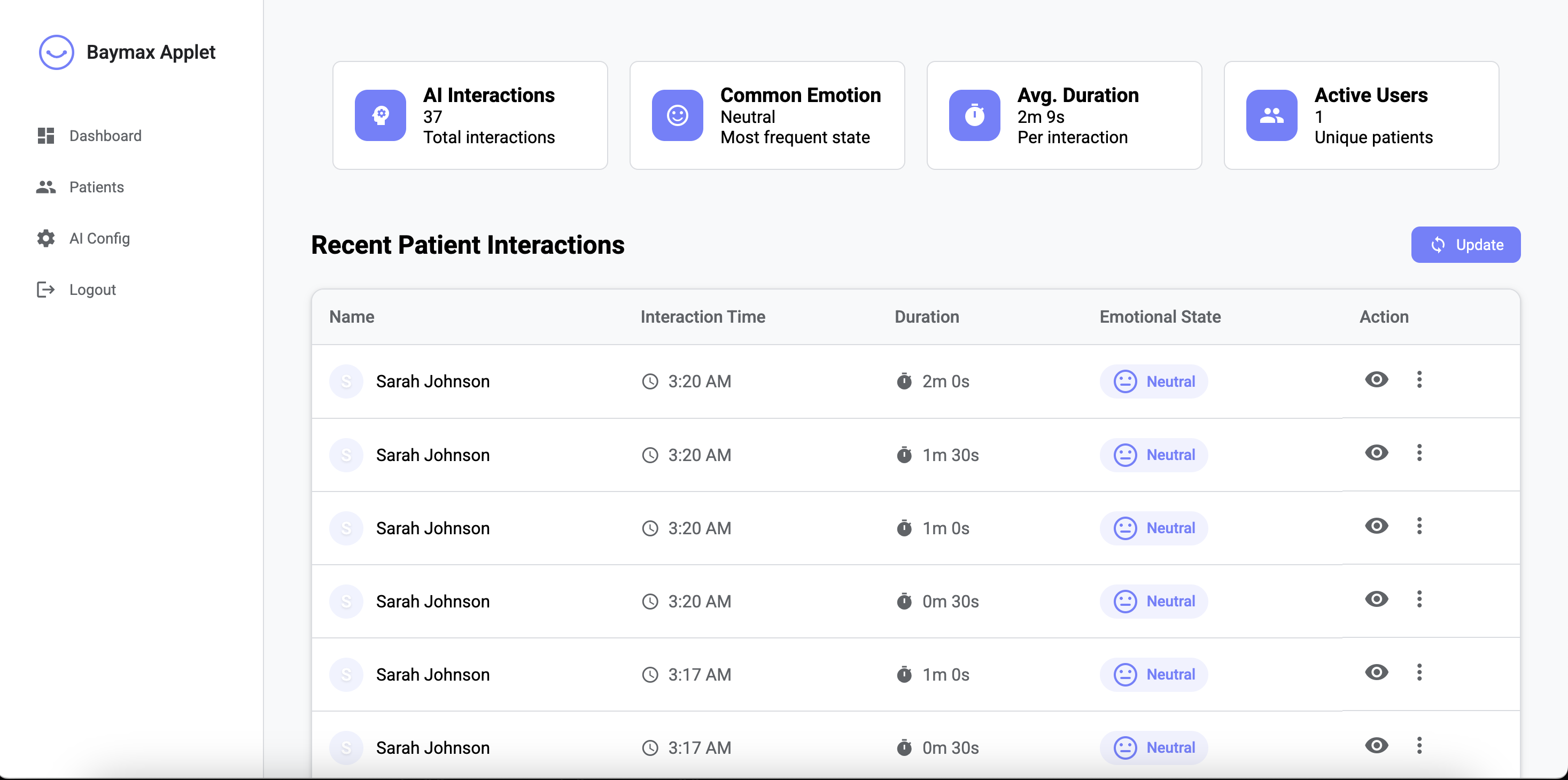Open more options menu for first row
Image resolution: width=1568 pixels, height=780 pixels.
point(1419,380)
